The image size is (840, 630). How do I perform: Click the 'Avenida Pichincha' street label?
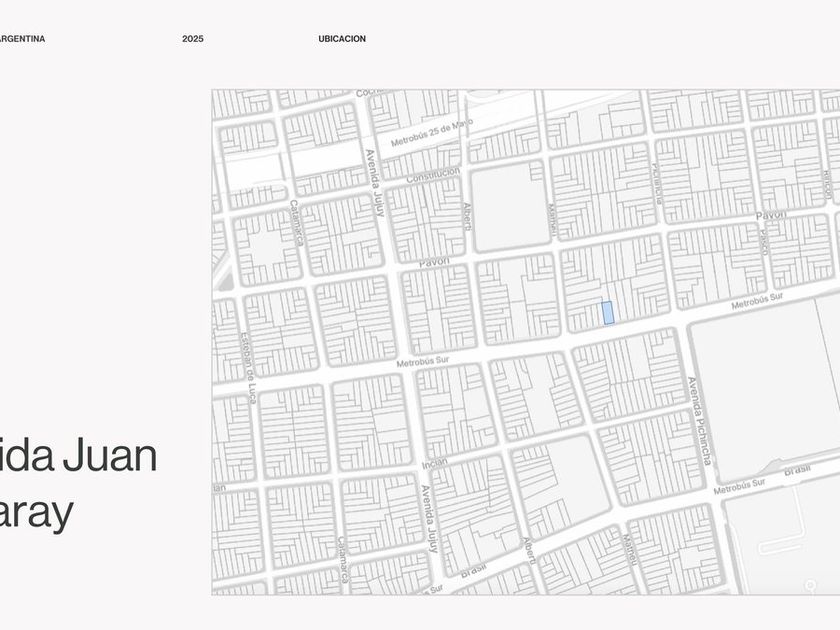701,421
